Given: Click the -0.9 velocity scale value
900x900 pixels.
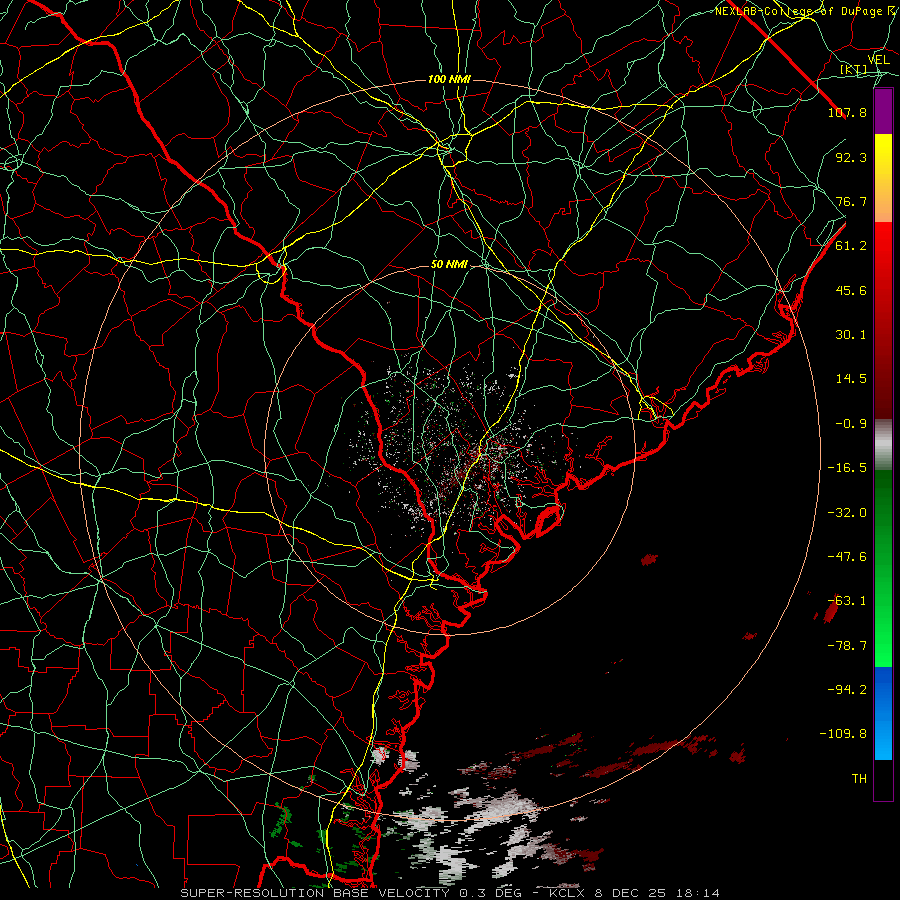Looking at the screenshot, I should [851, 424].
